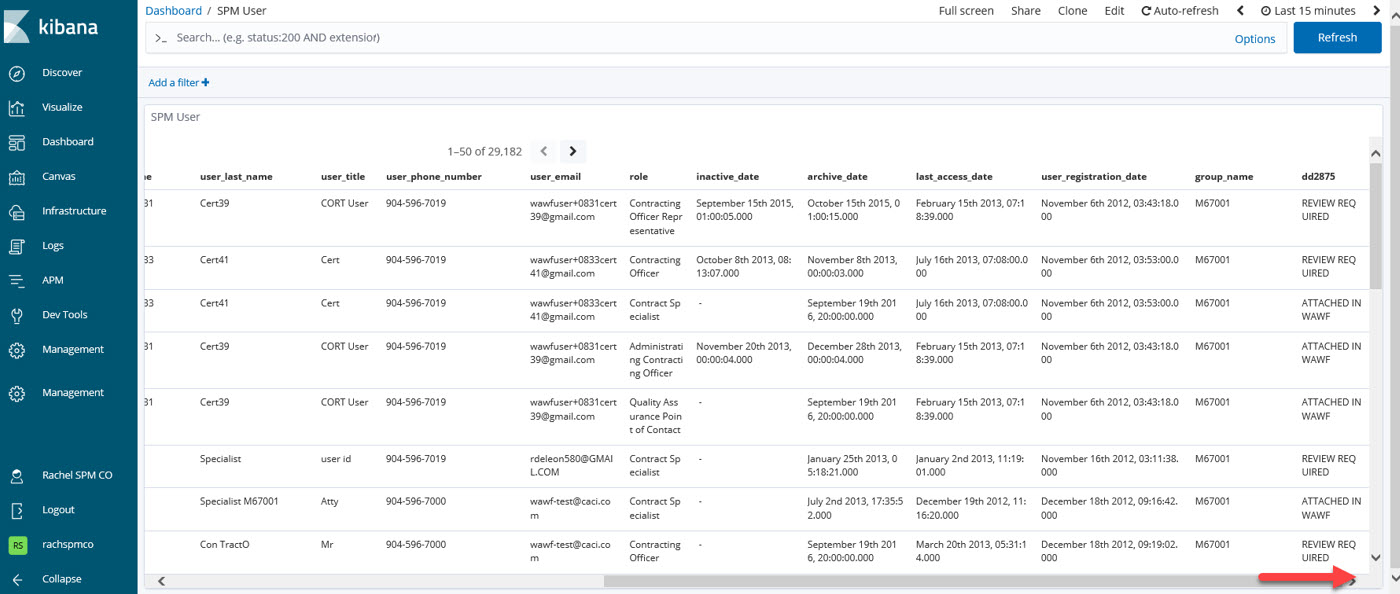The height and width of the screenshot is (594, 1400).
Task: Click the Dashboard breadcrumb link
Action: pos(173,11)
